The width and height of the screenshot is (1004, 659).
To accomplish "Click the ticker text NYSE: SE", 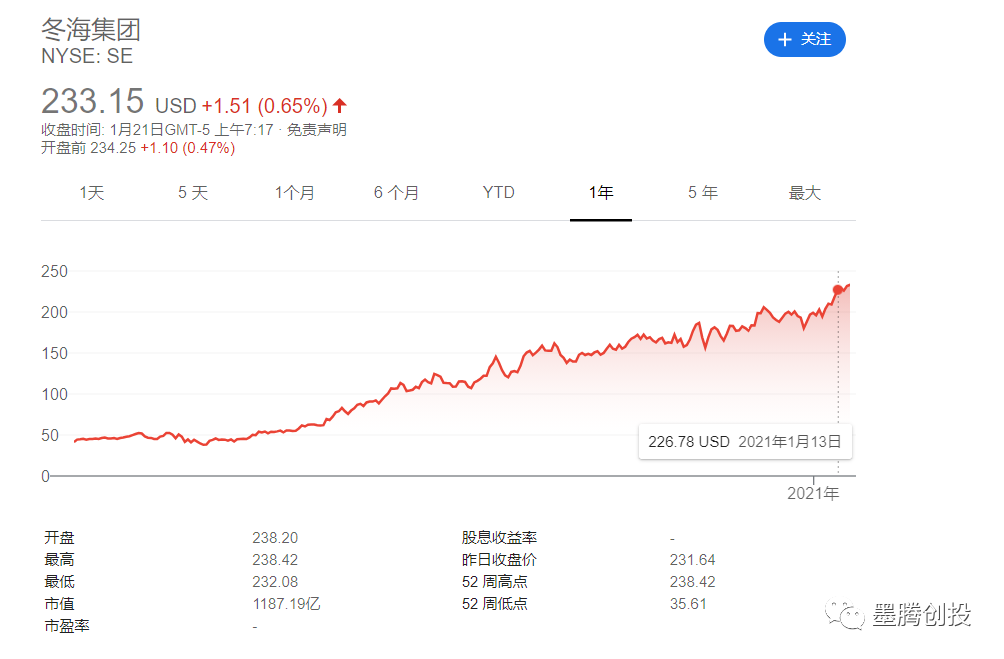I will click(87, 56).
